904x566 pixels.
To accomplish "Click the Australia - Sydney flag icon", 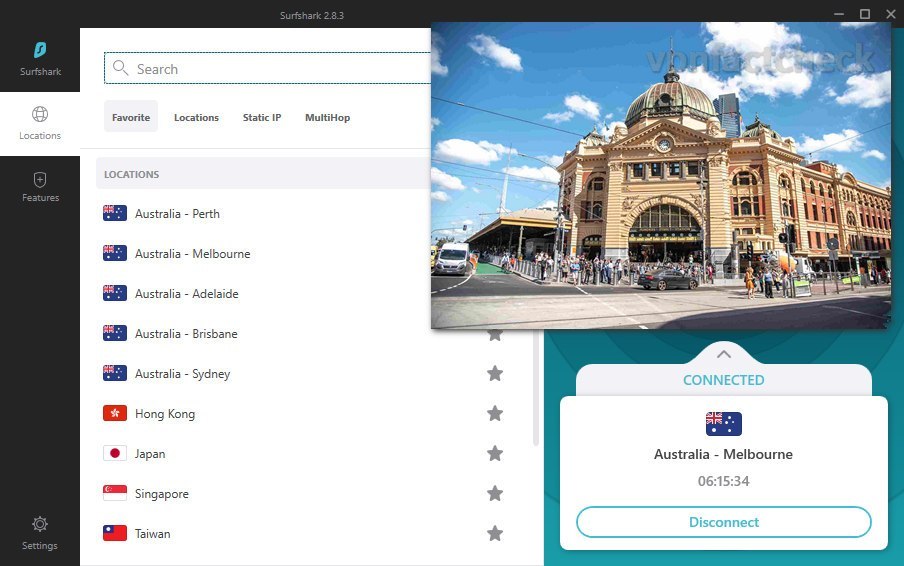I will pyautogui.click(x=115, y=373).
